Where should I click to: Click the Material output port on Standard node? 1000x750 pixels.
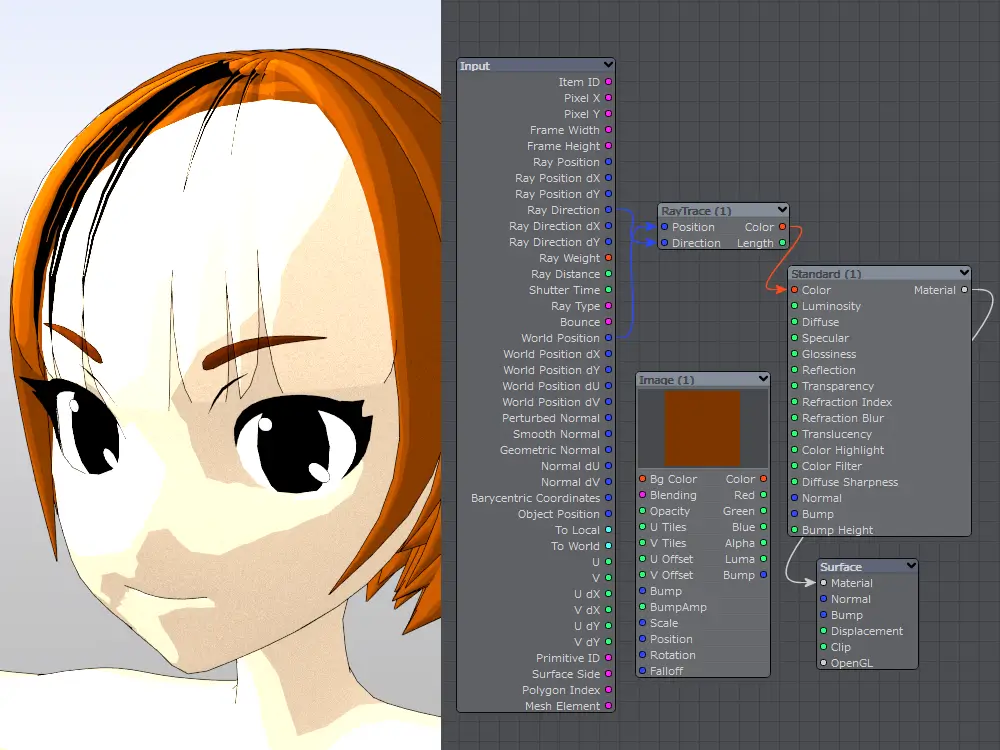pos(964,290)
